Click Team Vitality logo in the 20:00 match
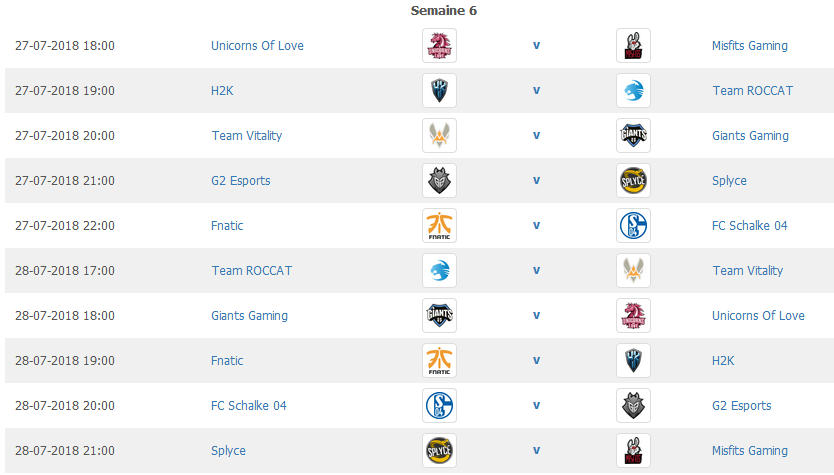The width and height of the screenshot is (834, 475). (439, 136)
